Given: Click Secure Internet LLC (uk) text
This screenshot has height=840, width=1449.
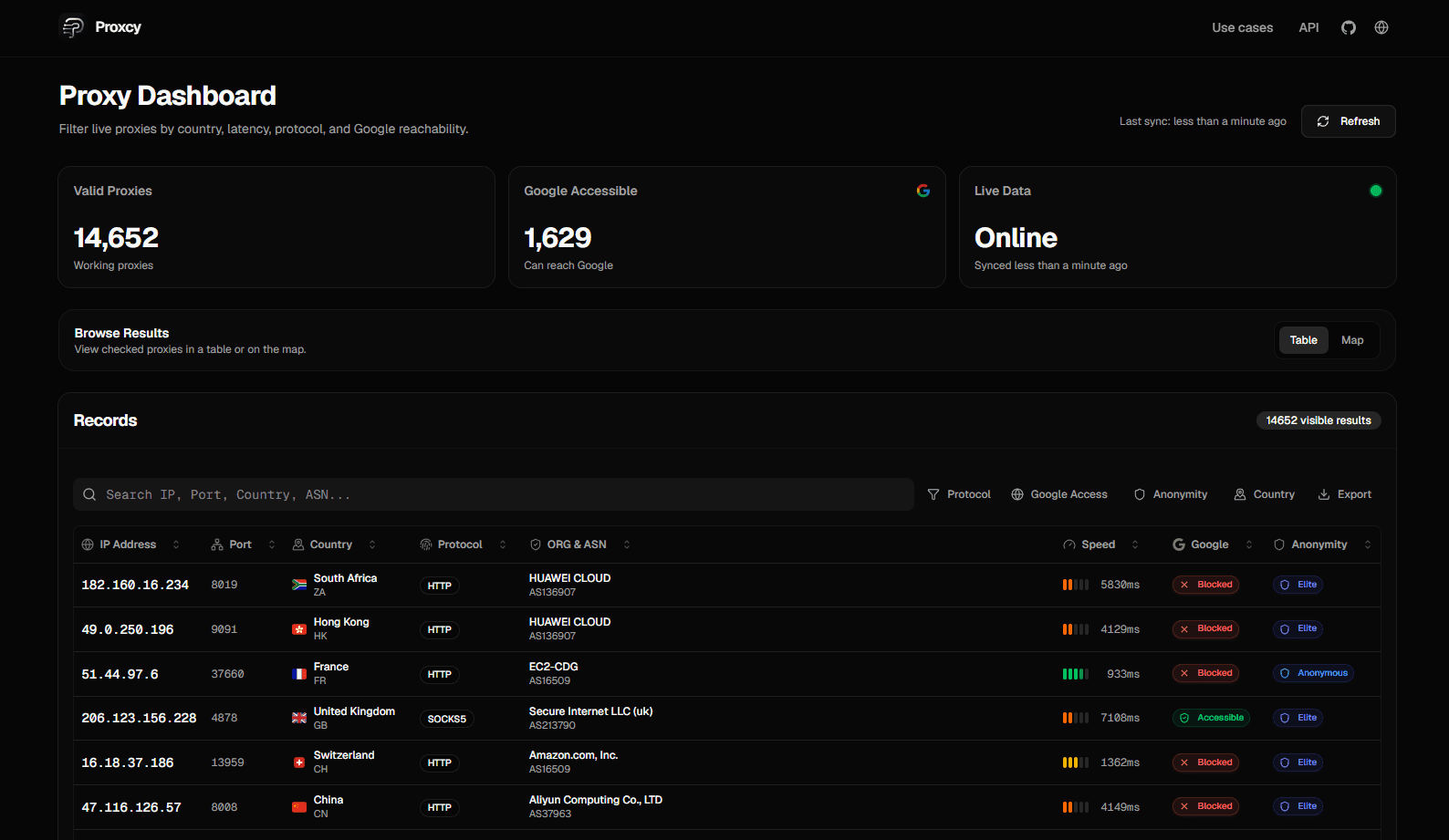Looking at the screenshot, I should 590,711.
